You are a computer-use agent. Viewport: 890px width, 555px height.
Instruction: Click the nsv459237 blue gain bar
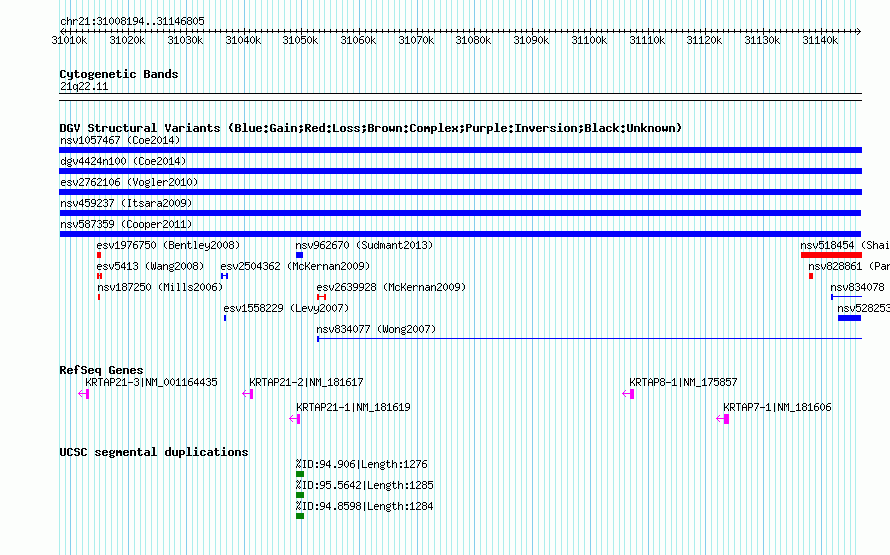pos(460,213)
